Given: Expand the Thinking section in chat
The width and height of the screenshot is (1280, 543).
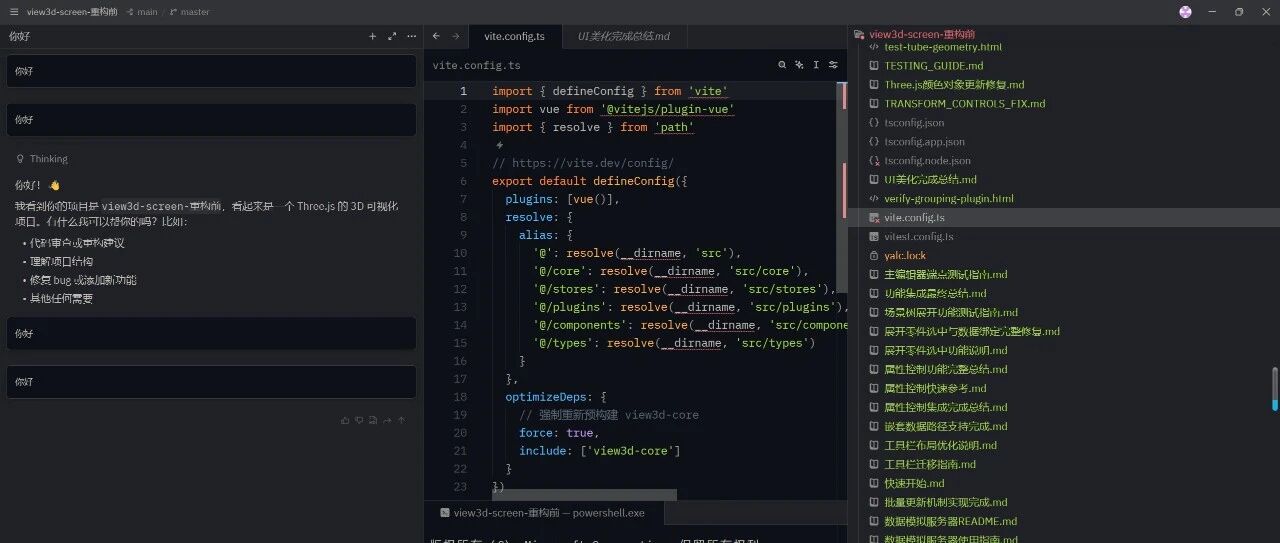Looking at the screenshot, I should pos(42,159).
